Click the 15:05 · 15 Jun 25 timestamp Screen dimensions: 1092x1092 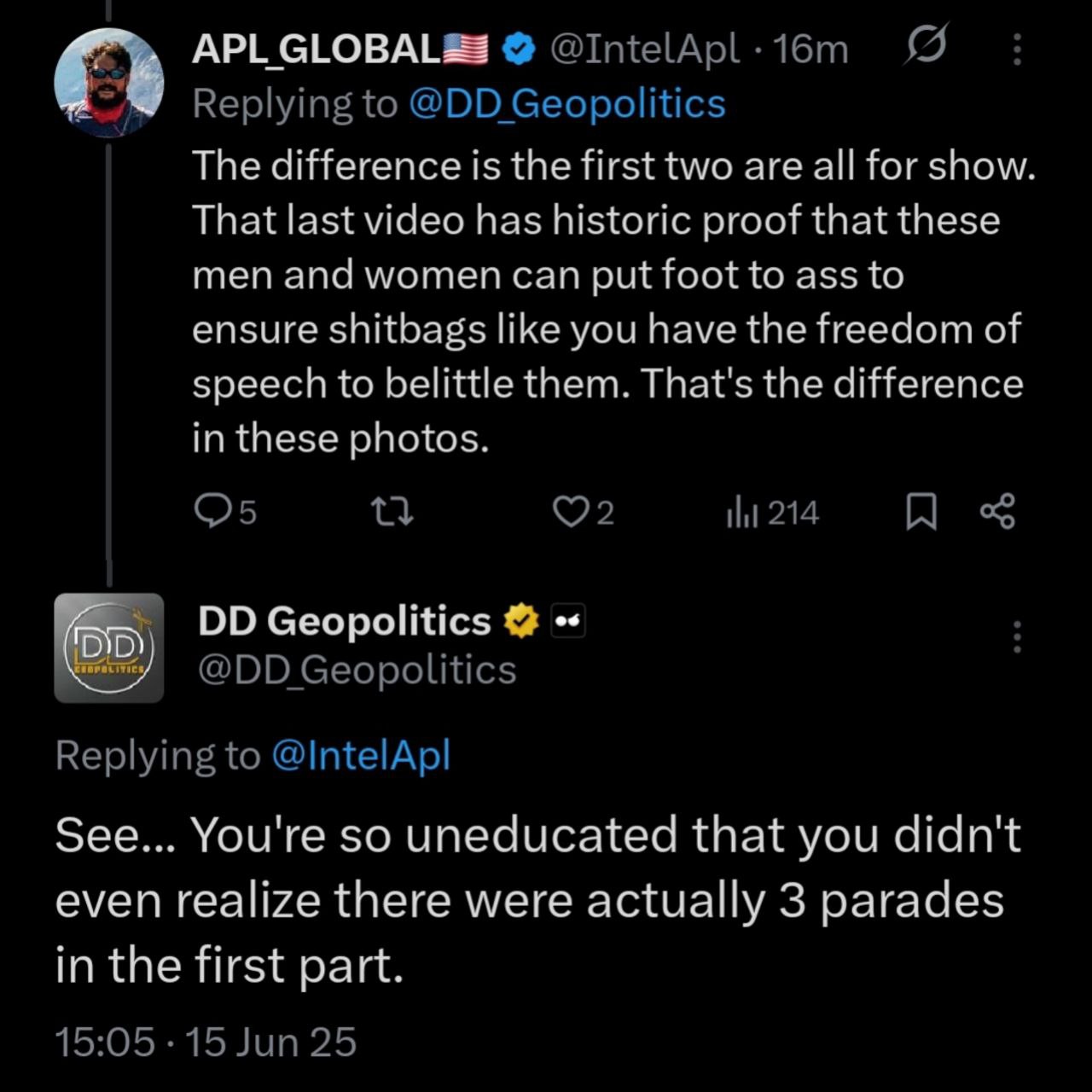[206, 1043]
